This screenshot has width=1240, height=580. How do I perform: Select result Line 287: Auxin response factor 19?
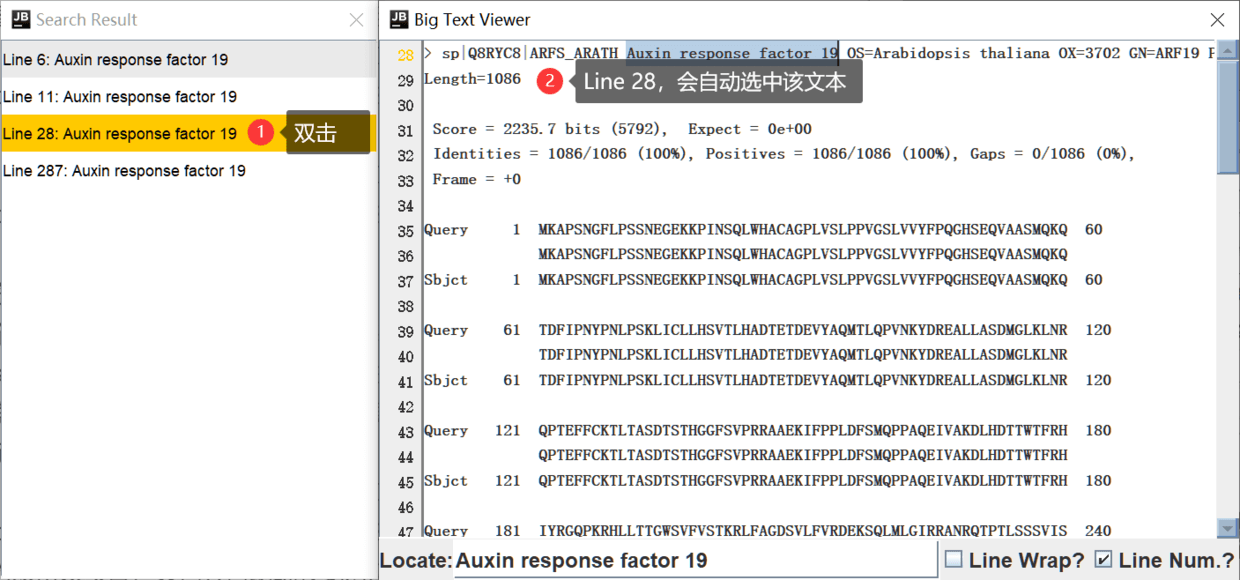click(188, 171)
